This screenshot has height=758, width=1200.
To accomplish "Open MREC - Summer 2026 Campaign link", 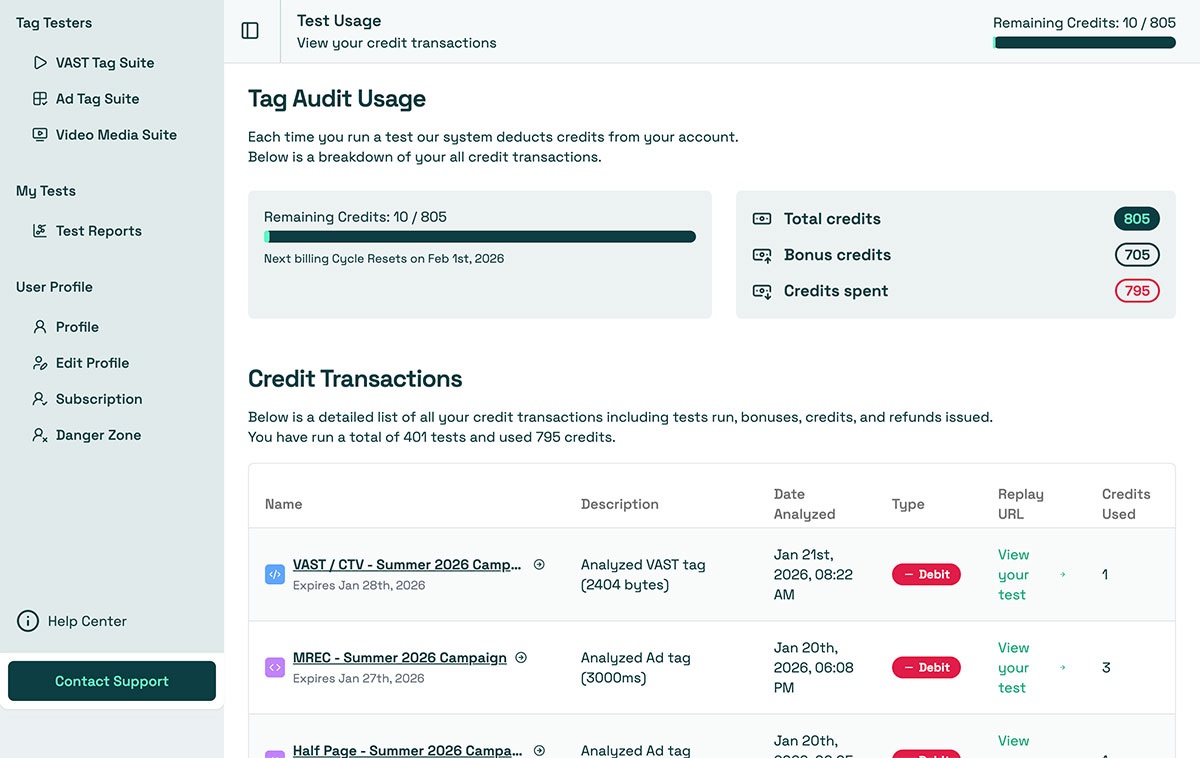I will point(399,658).
